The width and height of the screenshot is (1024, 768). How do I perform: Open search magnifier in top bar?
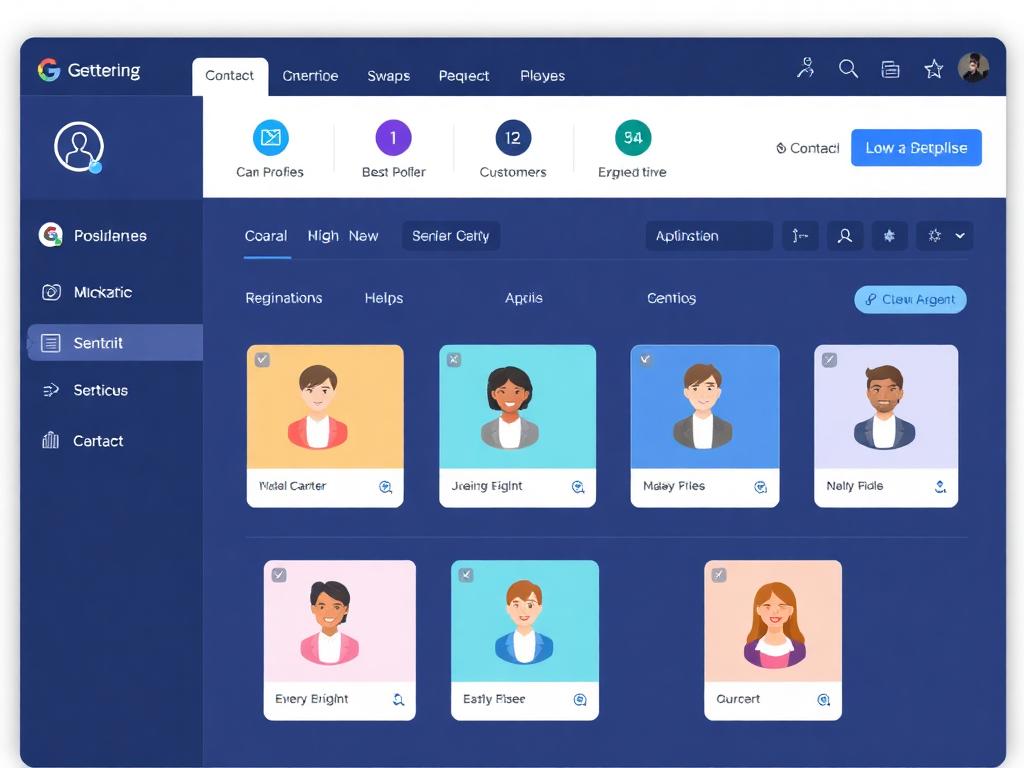848,69
